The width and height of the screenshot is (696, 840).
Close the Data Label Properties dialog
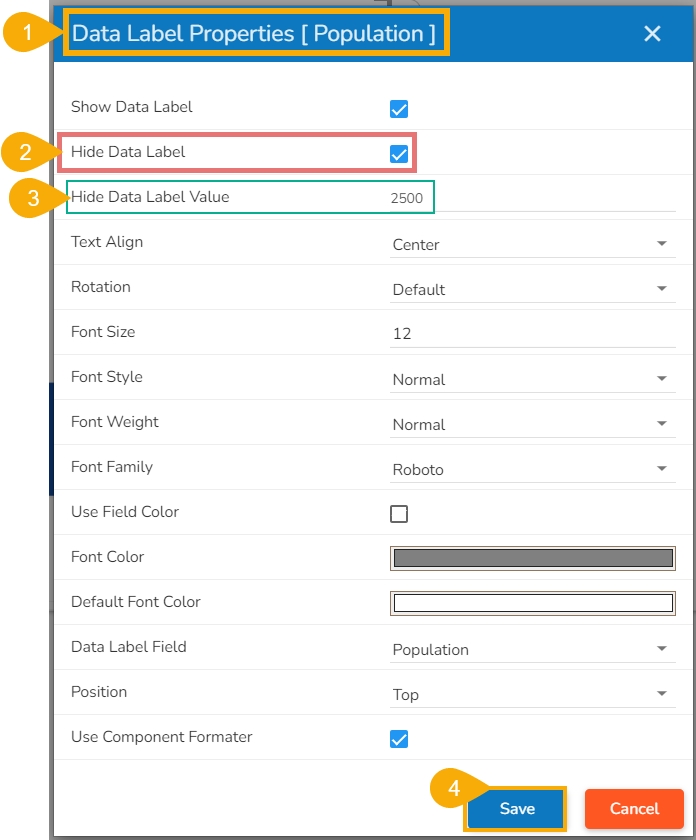[652, 34]
